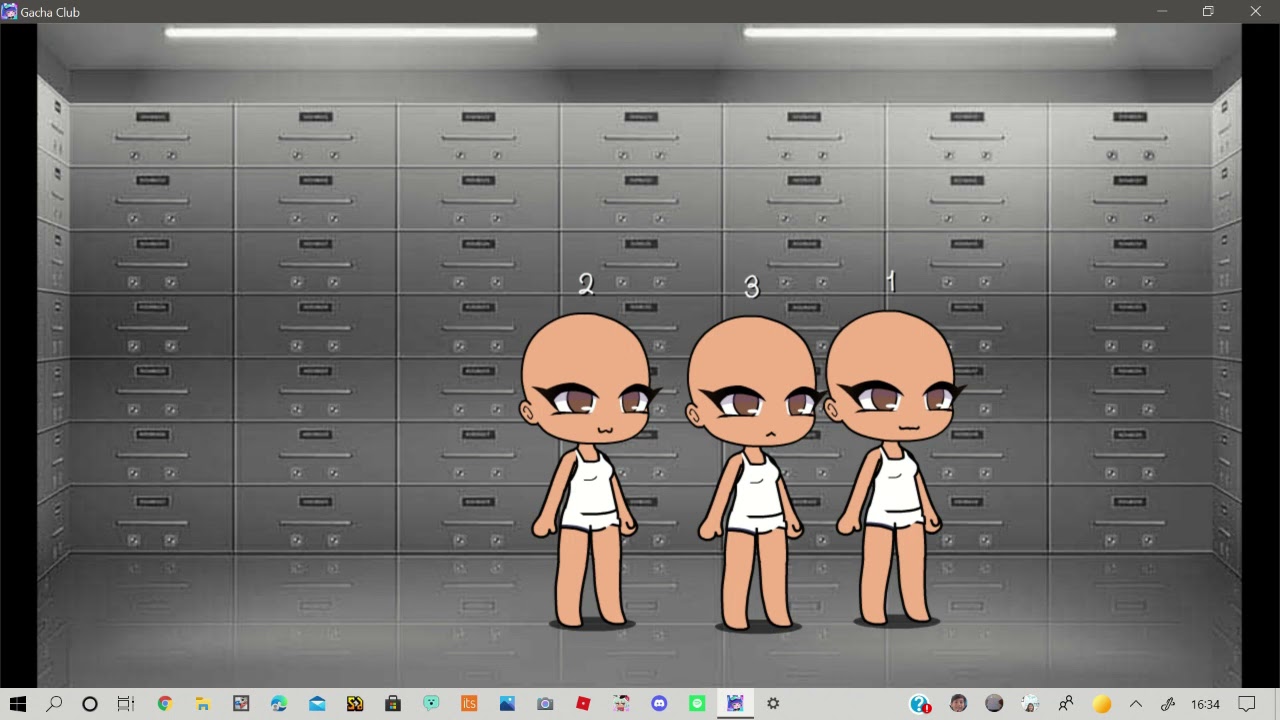Screen dimensions: 1280x720
Task: Close the Gacha Club window
Action: (x=1255, y=11)
